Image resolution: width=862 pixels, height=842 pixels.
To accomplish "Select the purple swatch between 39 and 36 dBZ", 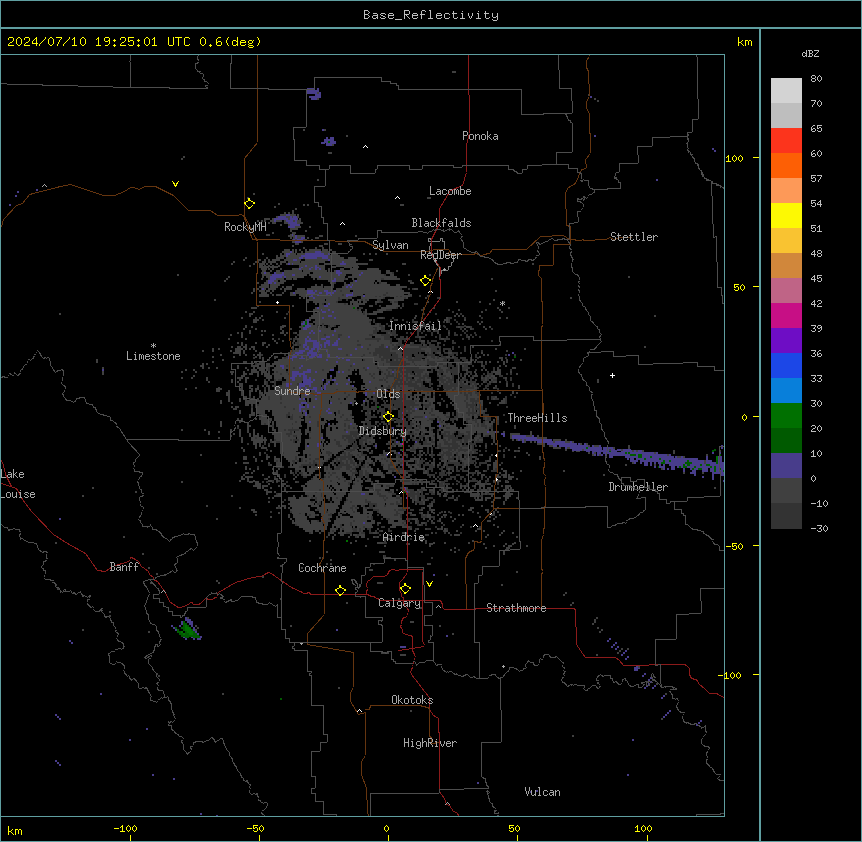I will point(786,341).
